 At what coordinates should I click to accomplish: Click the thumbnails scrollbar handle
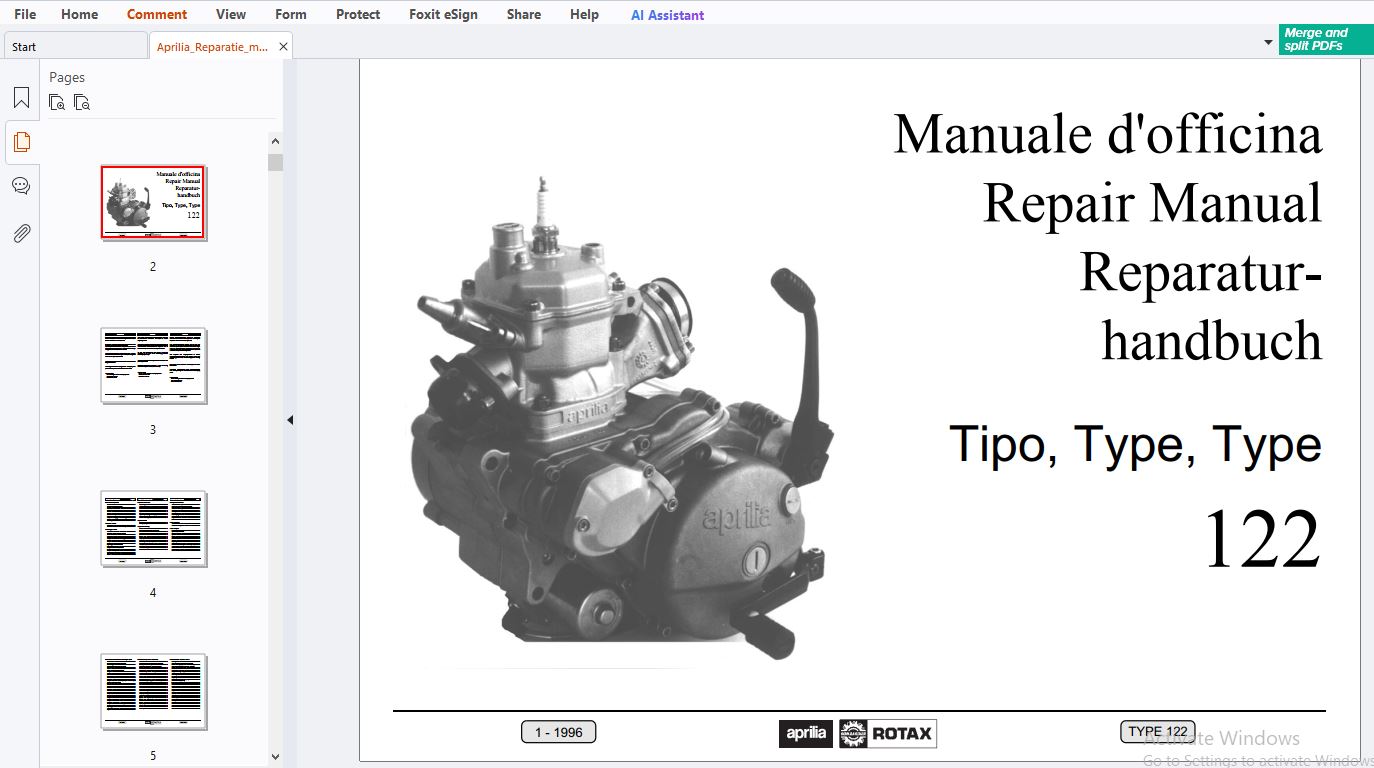275,162
